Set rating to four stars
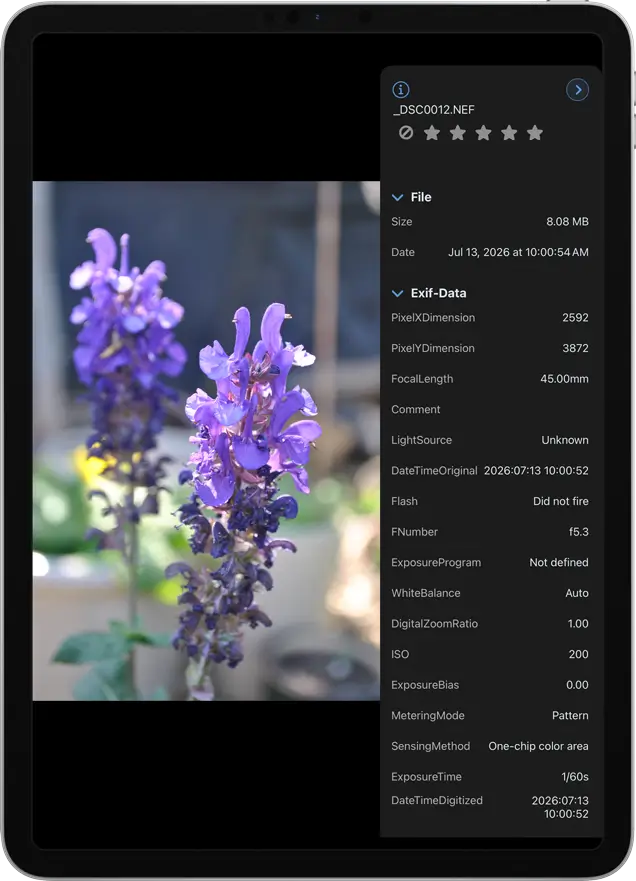 (509, 133)
